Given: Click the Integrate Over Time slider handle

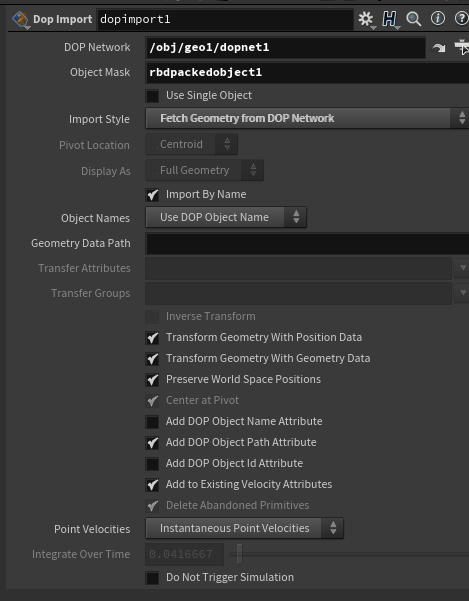Looking at the screenshot, I should pos(239,554).
